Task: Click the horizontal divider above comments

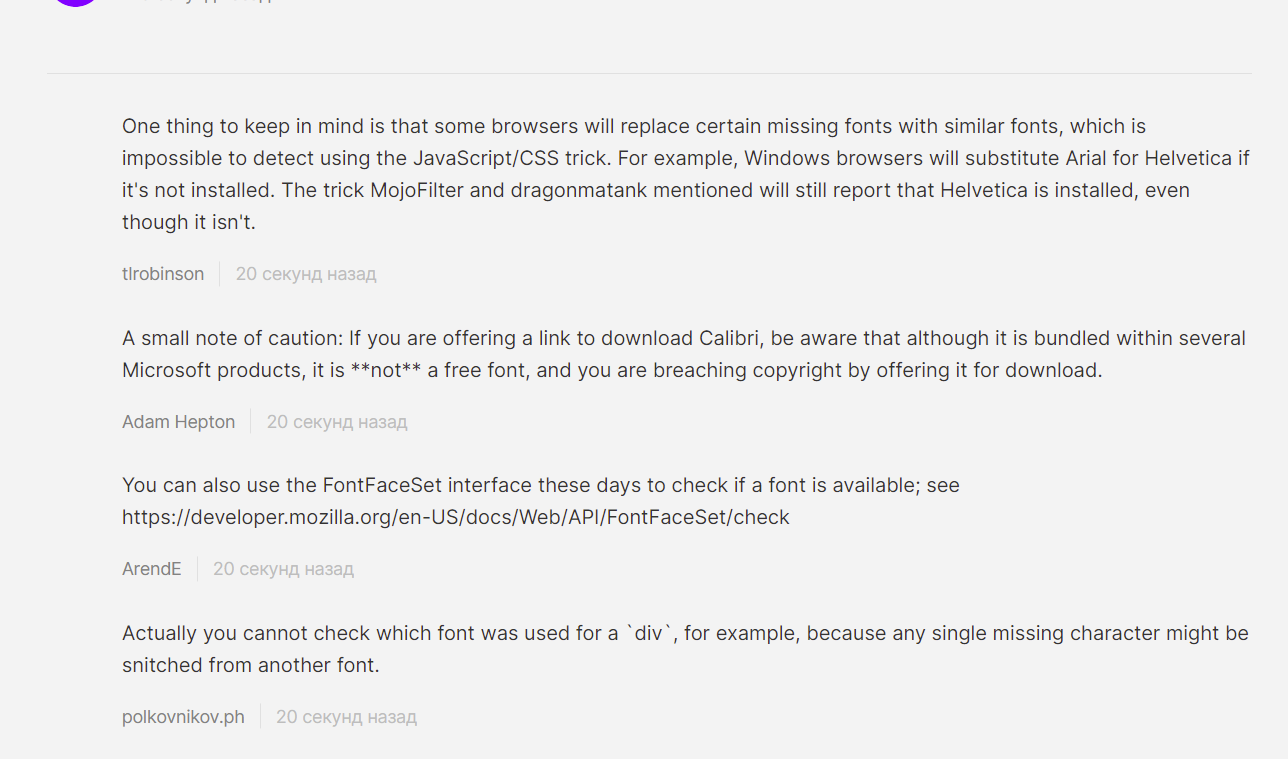Action: [x=649, y=73]
